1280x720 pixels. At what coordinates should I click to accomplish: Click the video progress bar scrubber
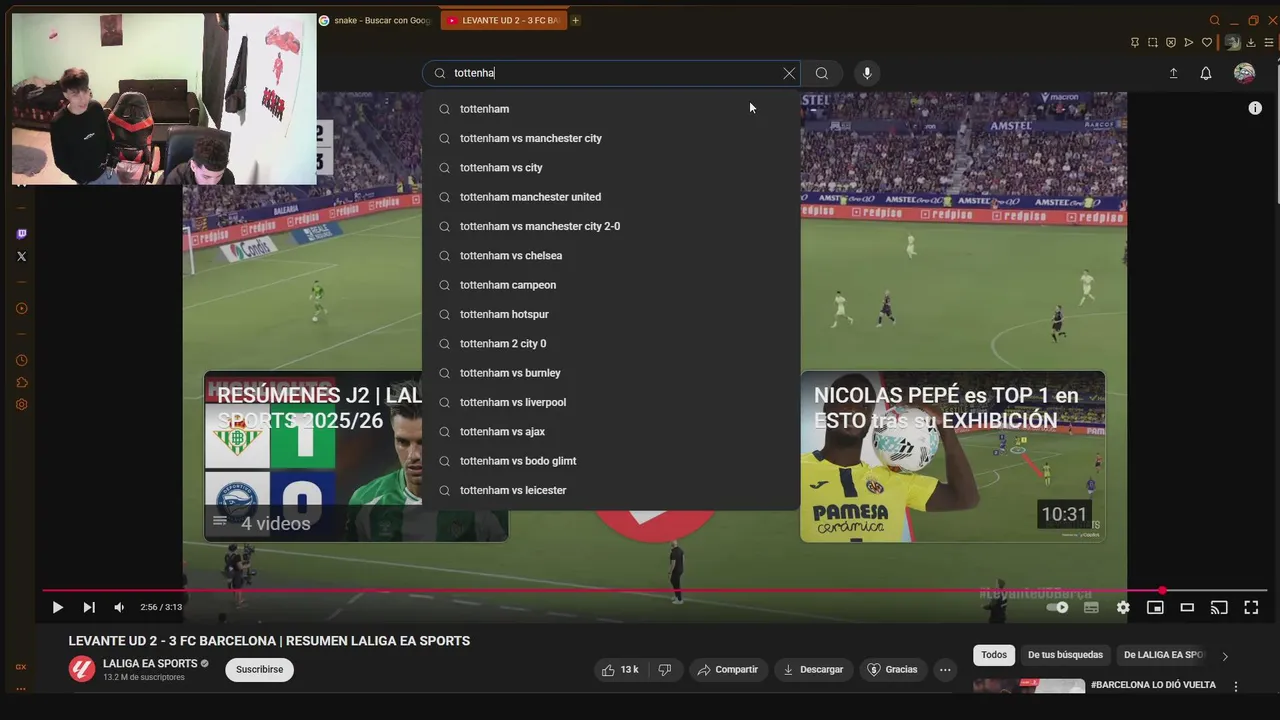[1162, 591]
